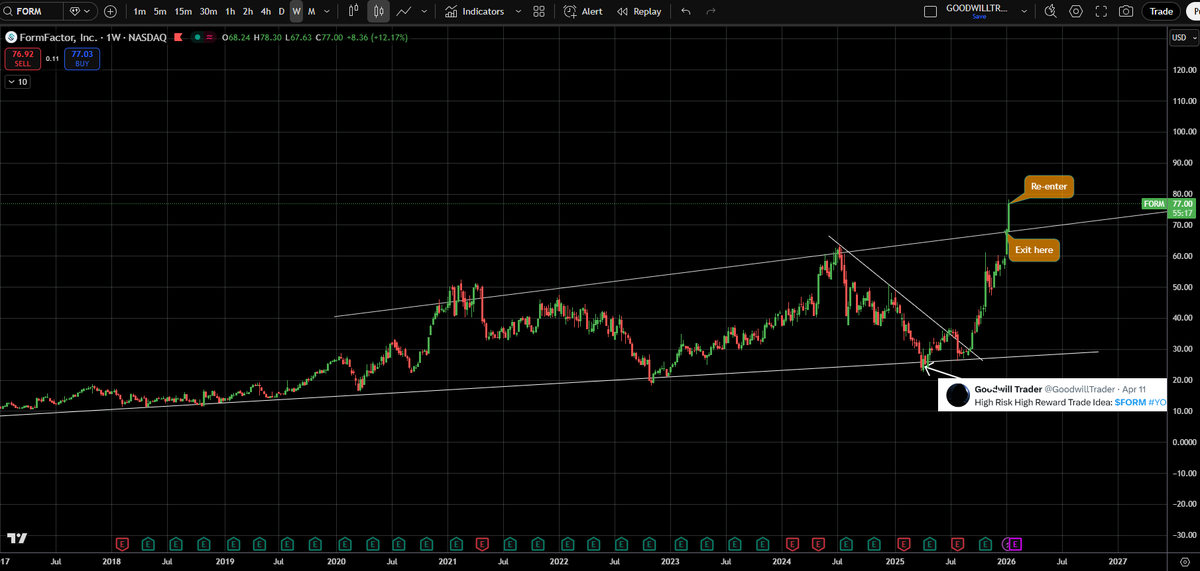
Task: Select the 30m timeframe
Action: pyautogui.click(x=208, y=12)
